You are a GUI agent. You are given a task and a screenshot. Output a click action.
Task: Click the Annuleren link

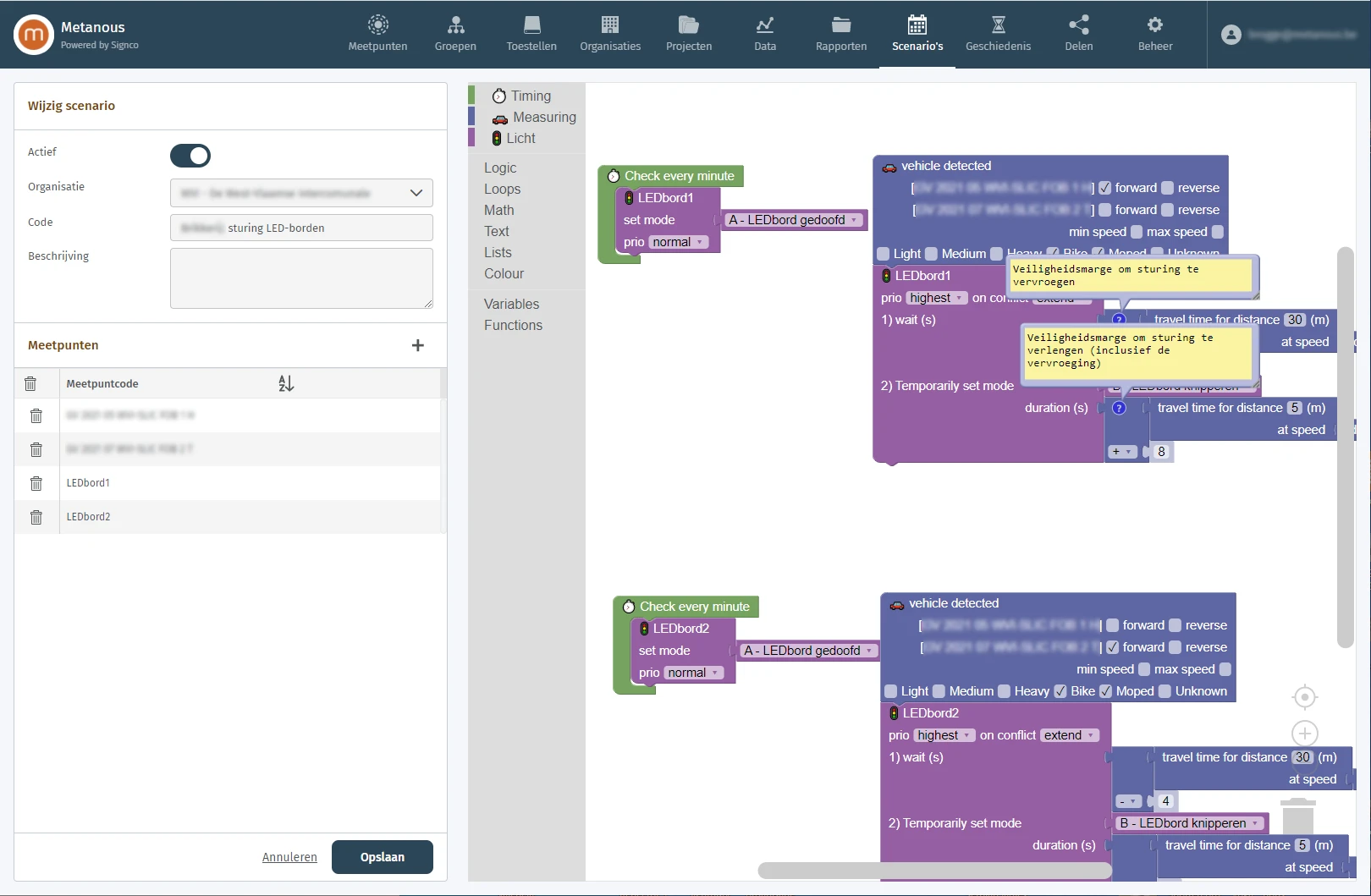tap(289, 857)
